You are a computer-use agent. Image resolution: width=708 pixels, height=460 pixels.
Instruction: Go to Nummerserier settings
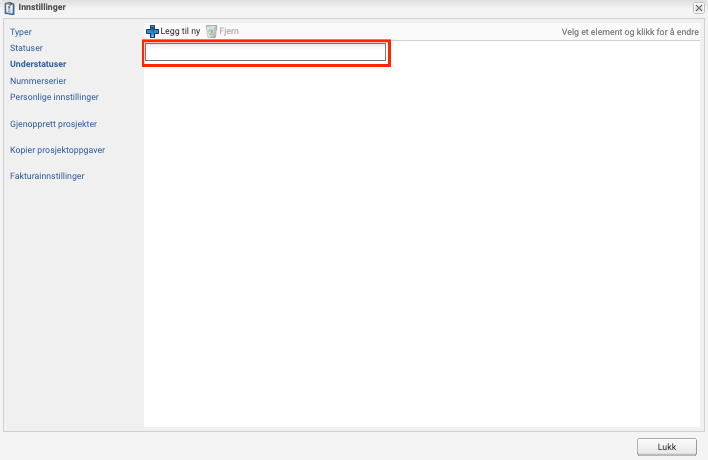[38, 81]
